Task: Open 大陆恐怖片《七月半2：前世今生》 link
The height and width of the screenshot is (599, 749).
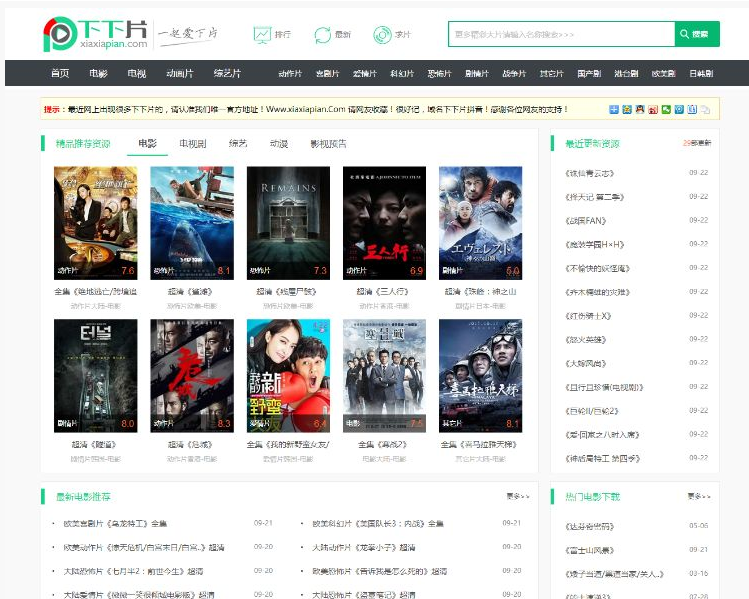Action: (133, 571)
